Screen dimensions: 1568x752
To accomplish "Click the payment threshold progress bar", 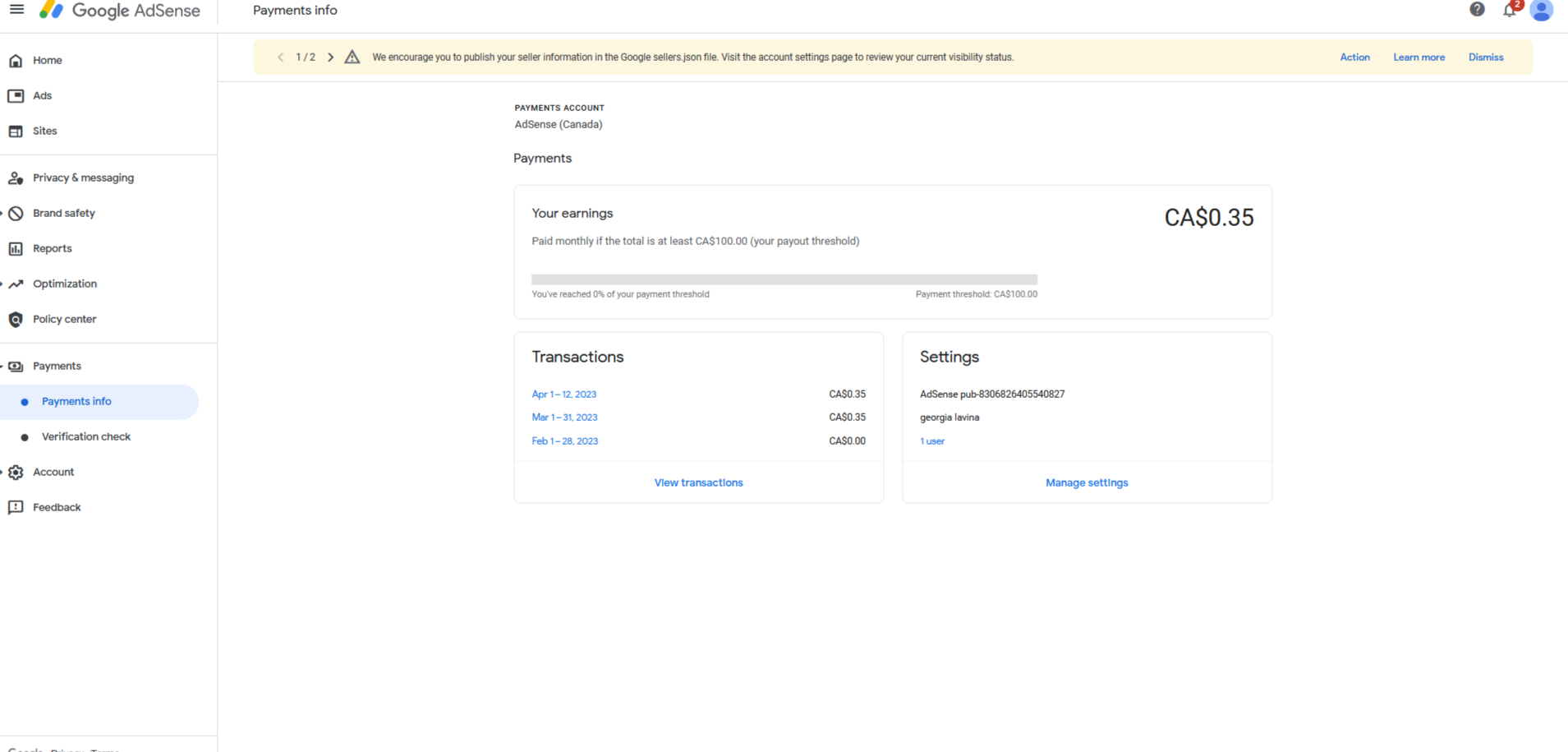I will coord(784,279).
